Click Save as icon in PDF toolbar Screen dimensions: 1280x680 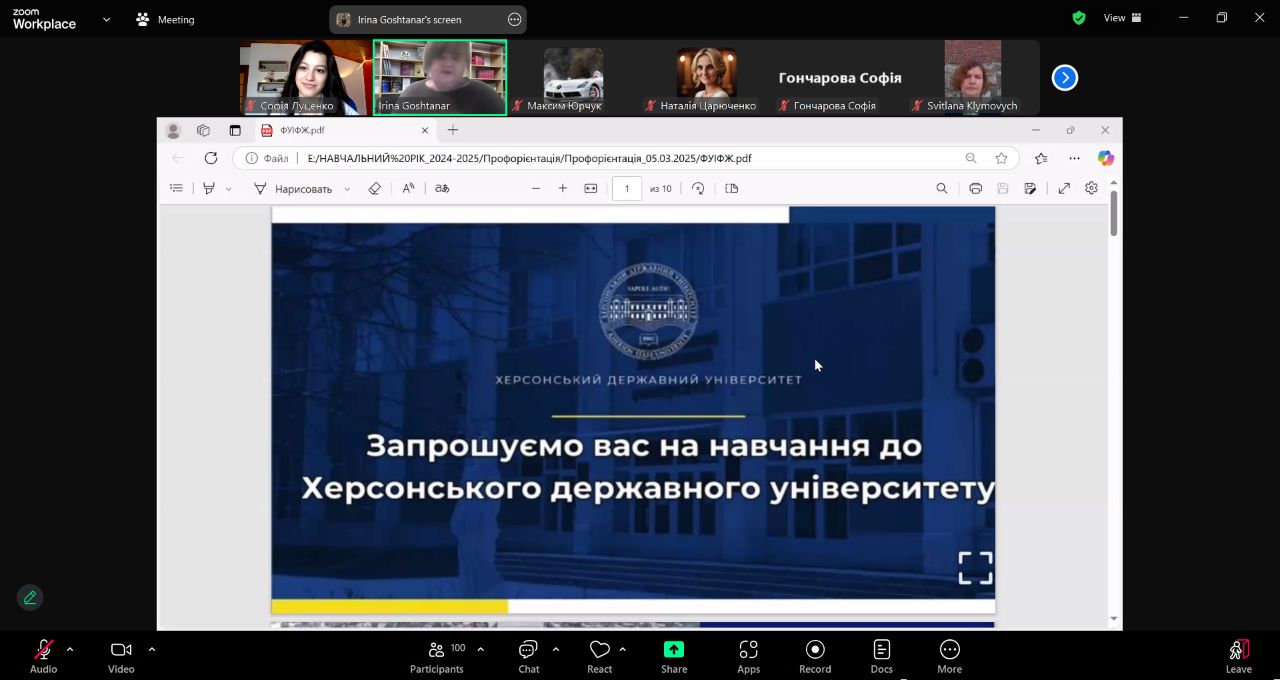[1030, 188]
